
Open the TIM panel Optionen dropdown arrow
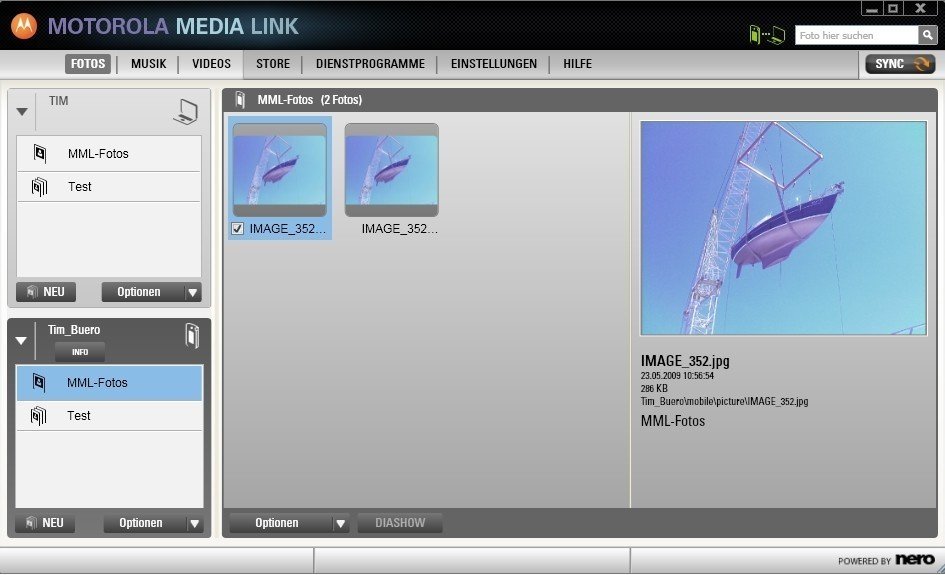(x=192, y=292)
